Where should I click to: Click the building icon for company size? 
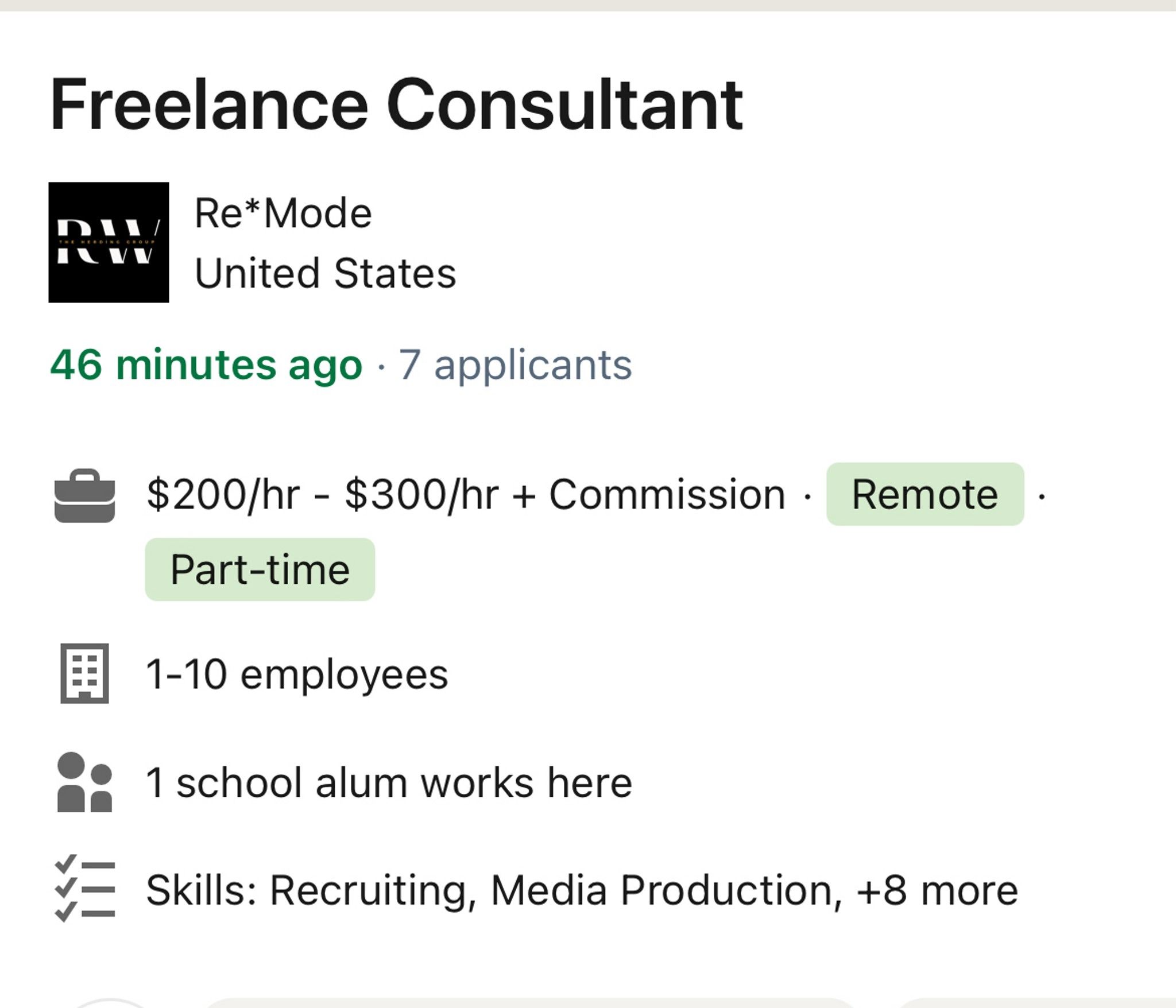click(84, 673)
